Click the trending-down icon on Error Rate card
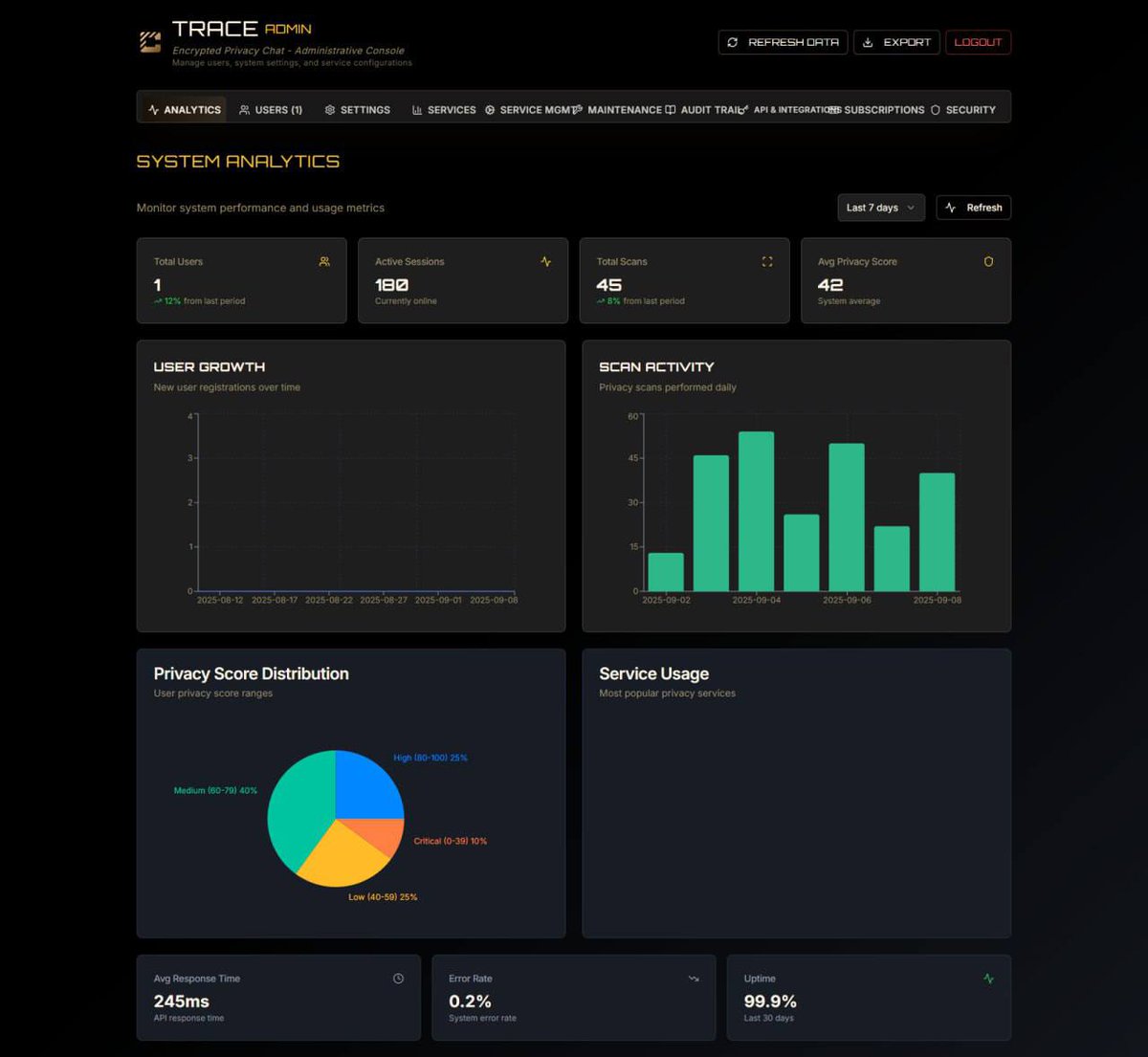The width and height of the screenshot is (1148, 1057). (x=694, y=979)
